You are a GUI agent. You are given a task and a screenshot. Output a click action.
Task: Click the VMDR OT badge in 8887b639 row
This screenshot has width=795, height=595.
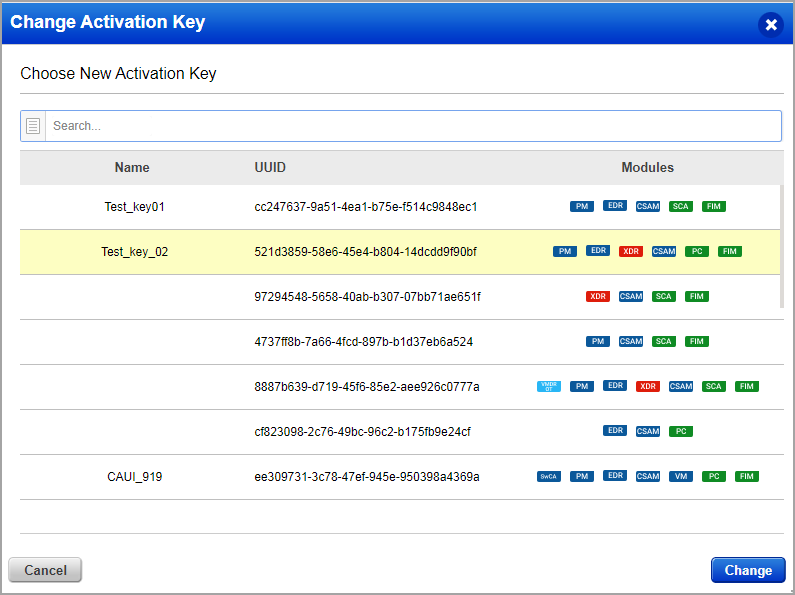[x=549, y=386]
